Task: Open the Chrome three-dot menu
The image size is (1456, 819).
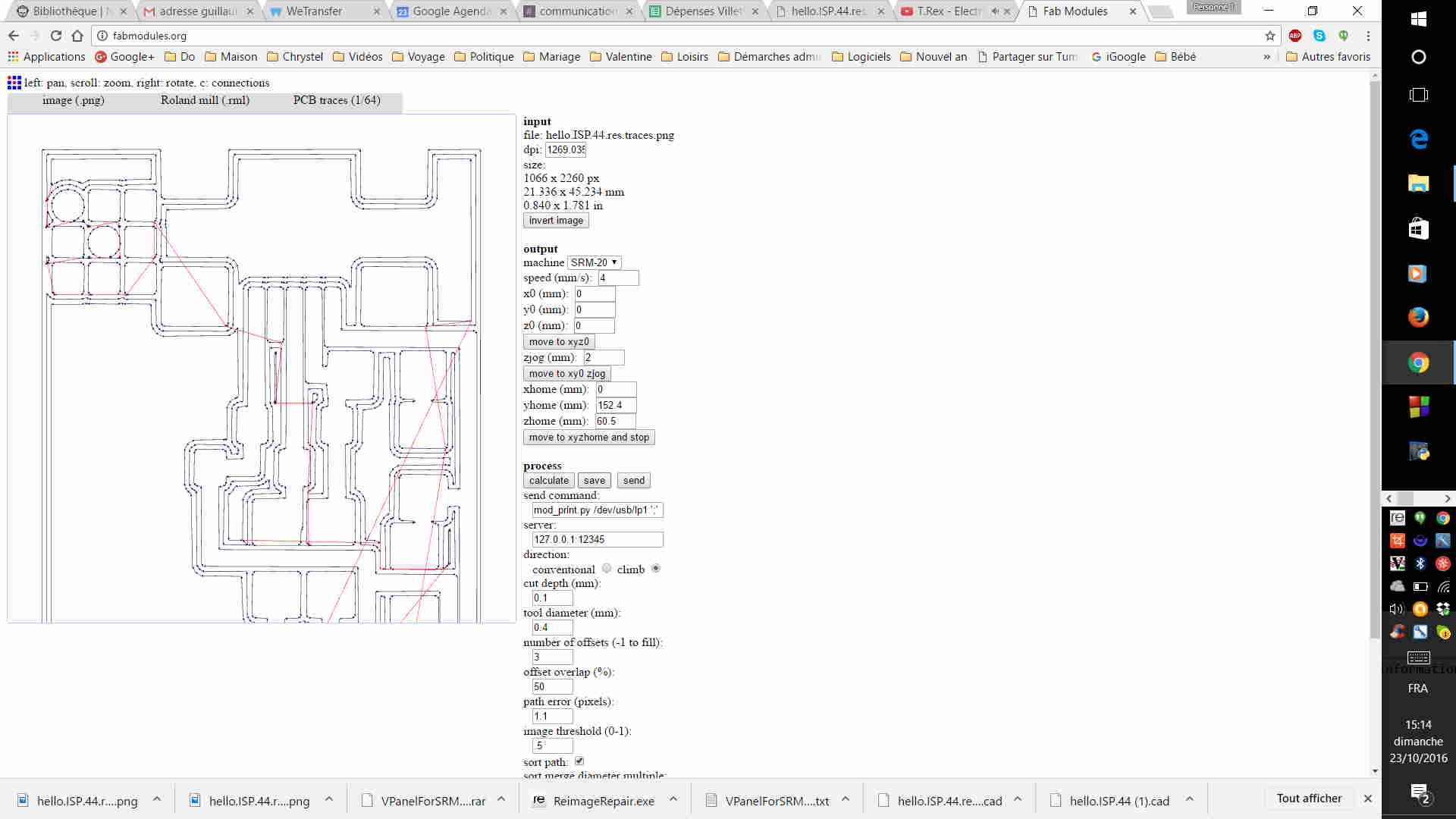Action: click(1368, 36)
